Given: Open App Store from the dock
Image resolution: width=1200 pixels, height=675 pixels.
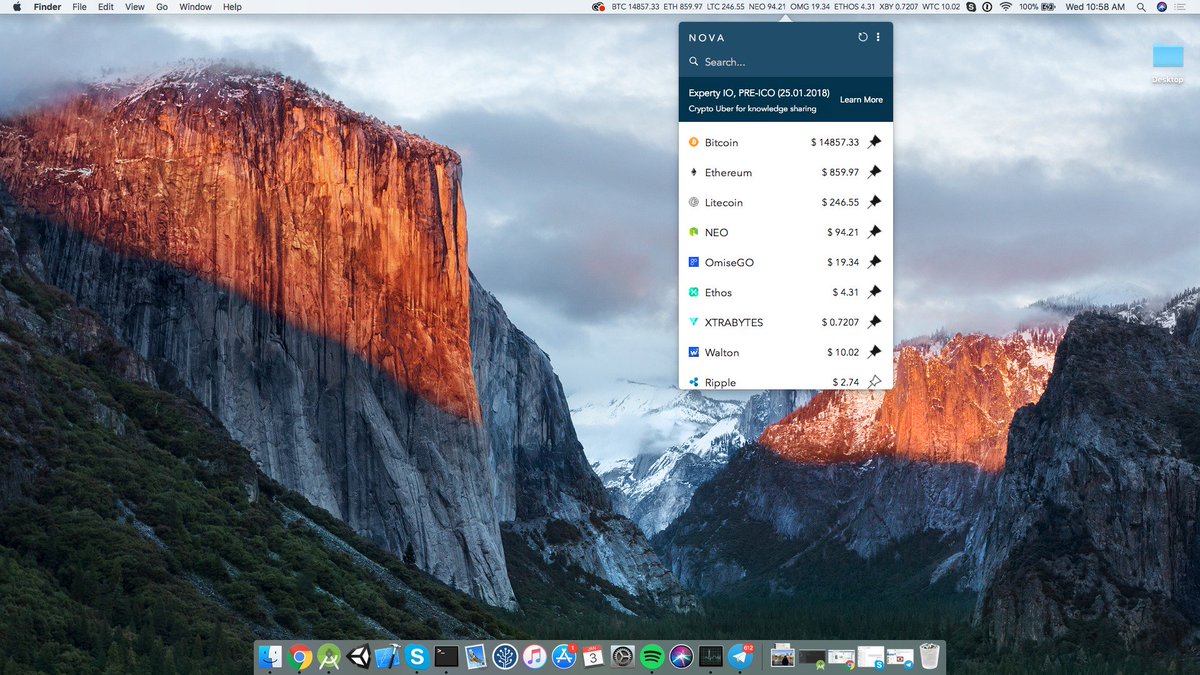Looking at the screenshot, I should point(564,656).
